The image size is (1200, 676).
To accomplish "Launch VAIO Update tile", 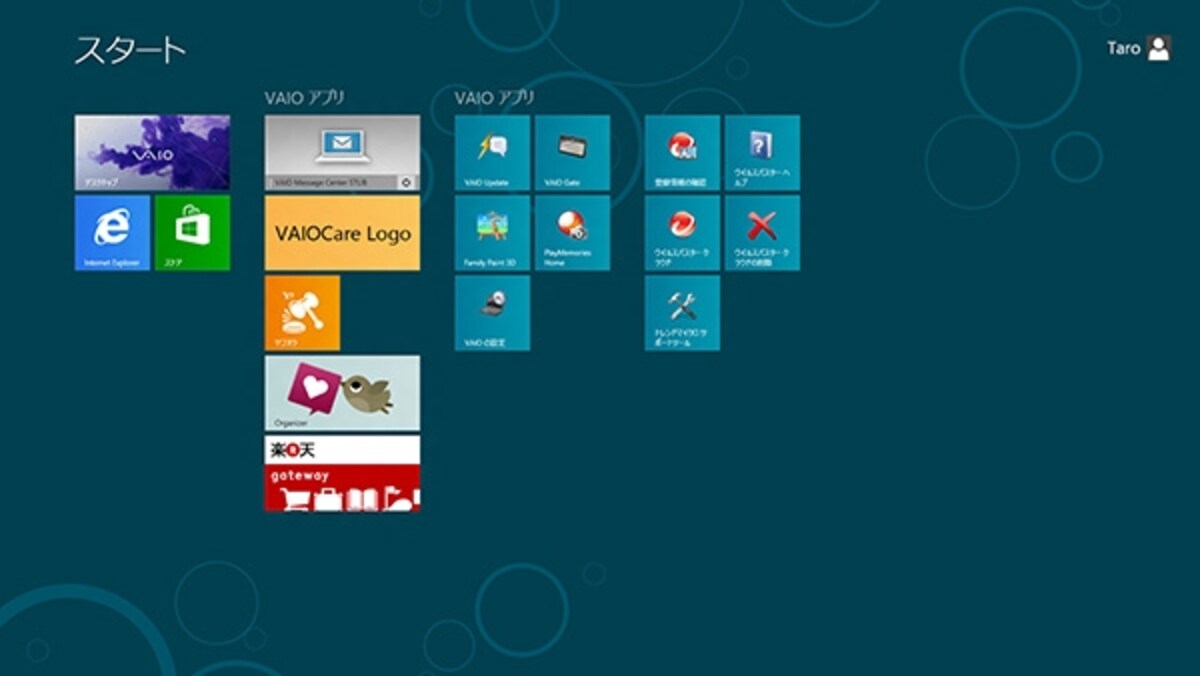I will [492, 153].
